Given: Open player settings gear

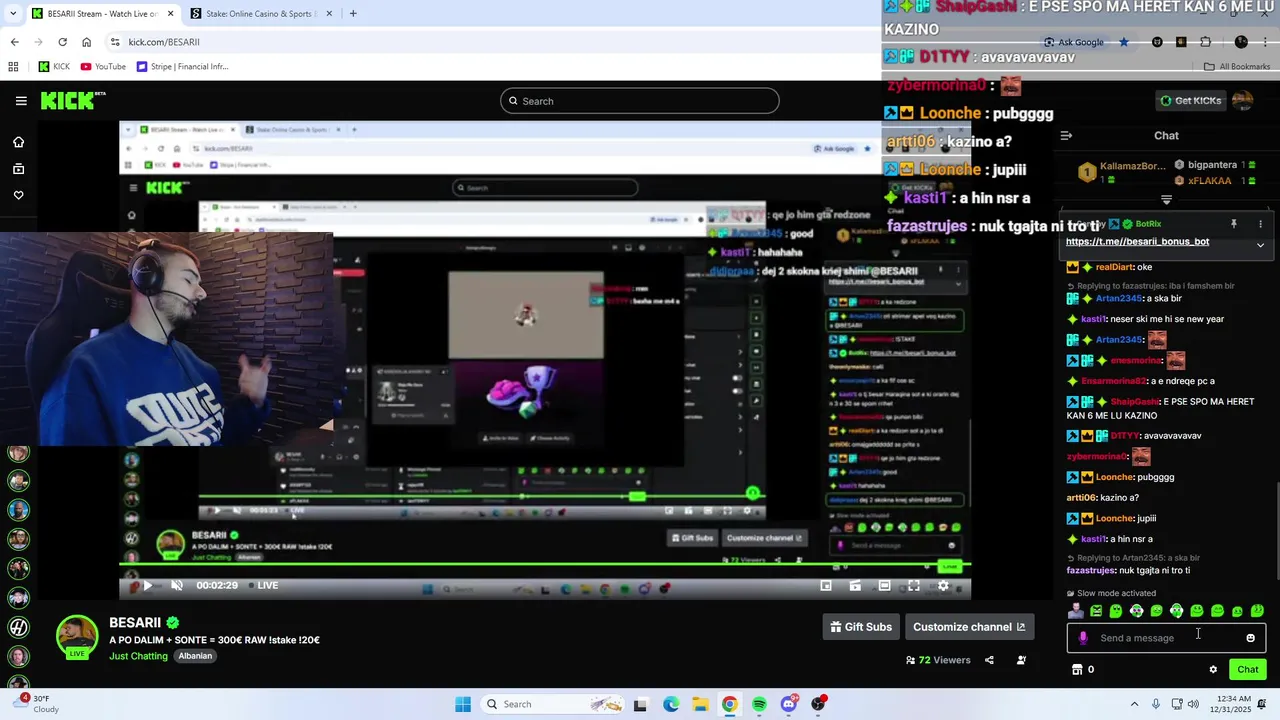Looking at the screenshot, I should (943, 586).
